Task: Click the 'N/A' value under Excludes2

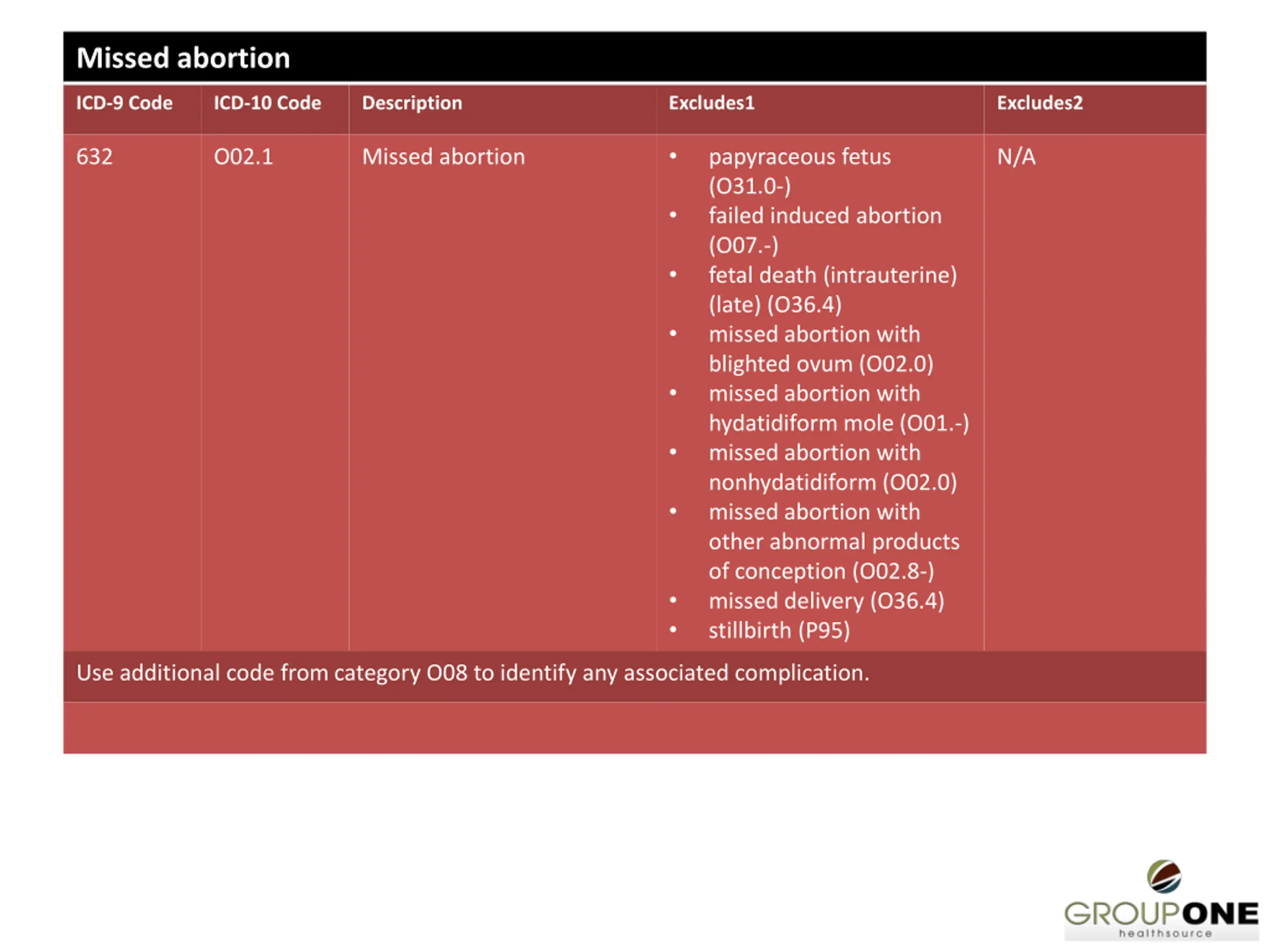Action: point(1016,157)
